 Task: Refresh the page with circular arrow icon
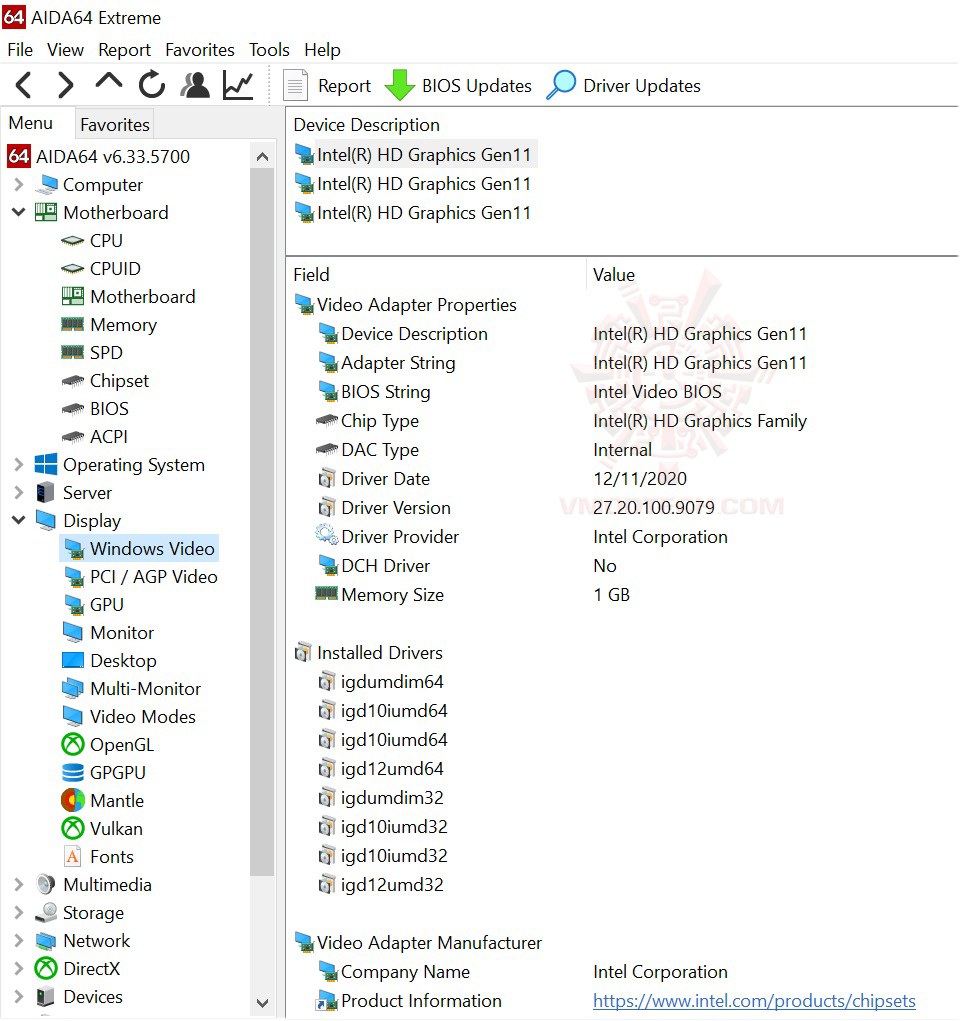(x=152, y=85)
